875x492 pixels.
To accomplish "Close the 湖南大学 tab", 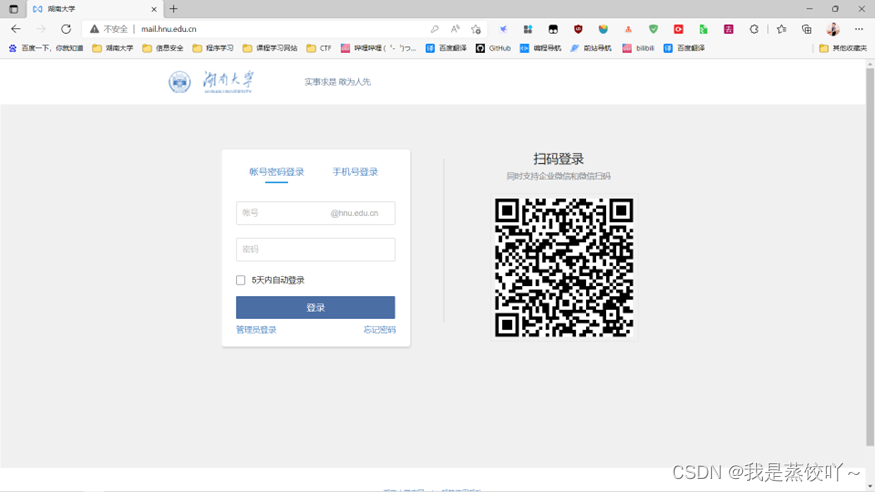I will pyautogui.click(x=154, y=9).
